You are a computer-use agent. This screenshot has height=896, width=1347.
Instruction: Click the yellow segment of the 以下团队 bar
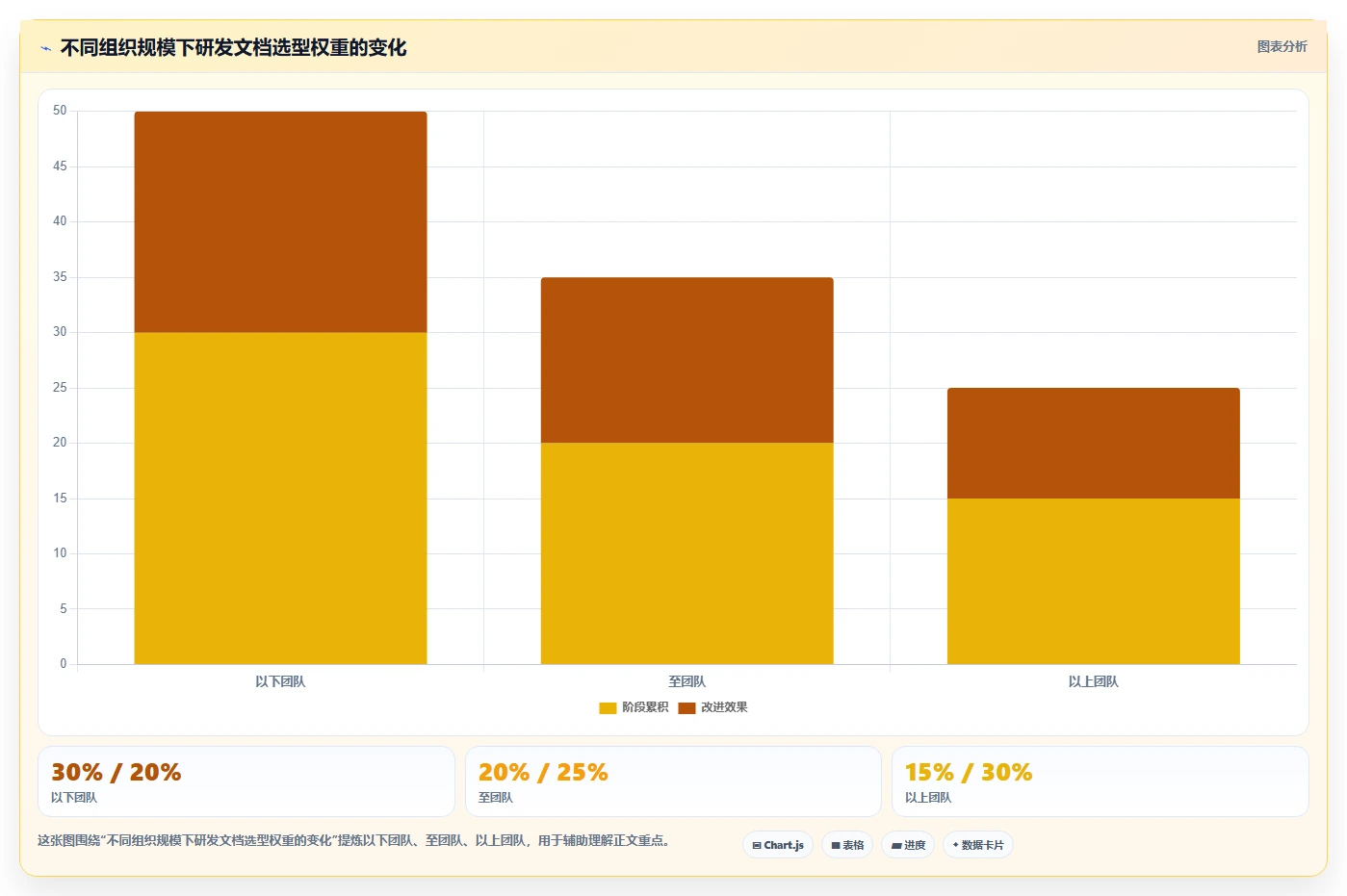280,499
